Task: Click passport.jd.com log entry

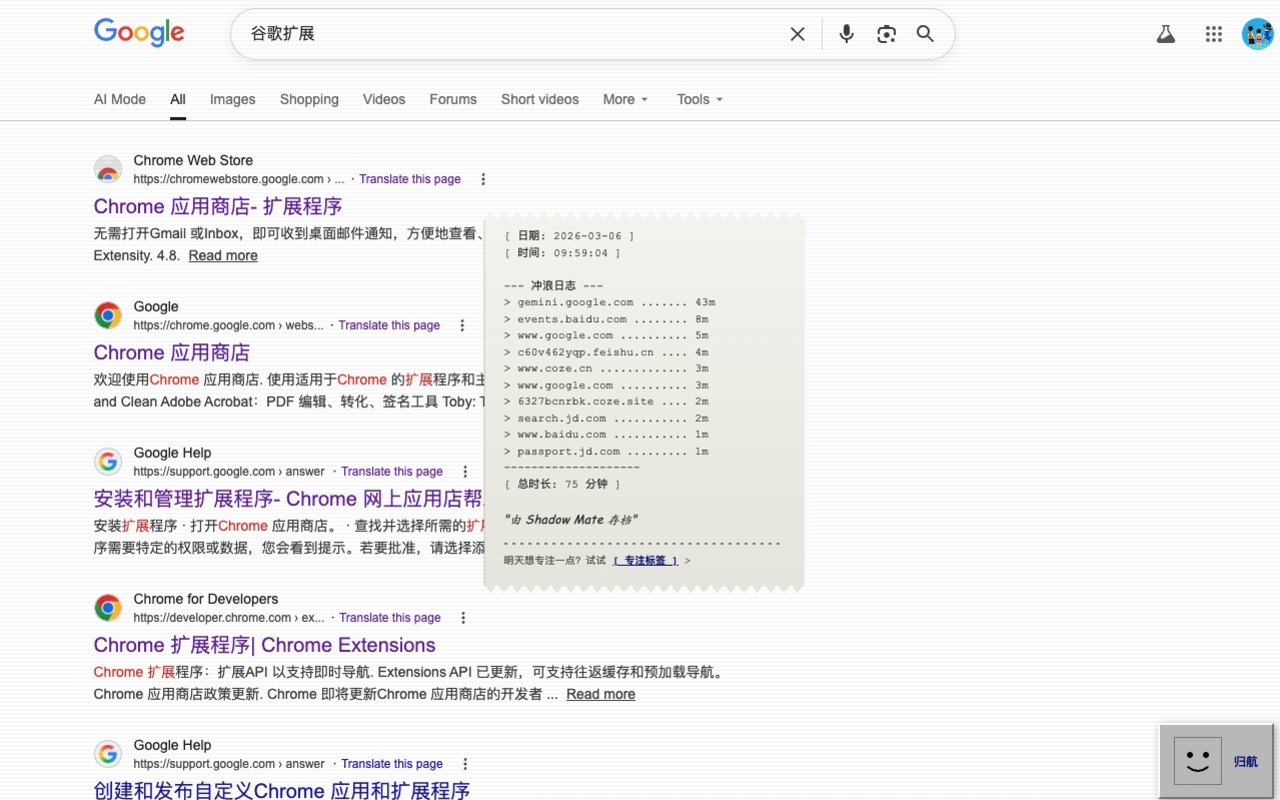Action: 607,451
